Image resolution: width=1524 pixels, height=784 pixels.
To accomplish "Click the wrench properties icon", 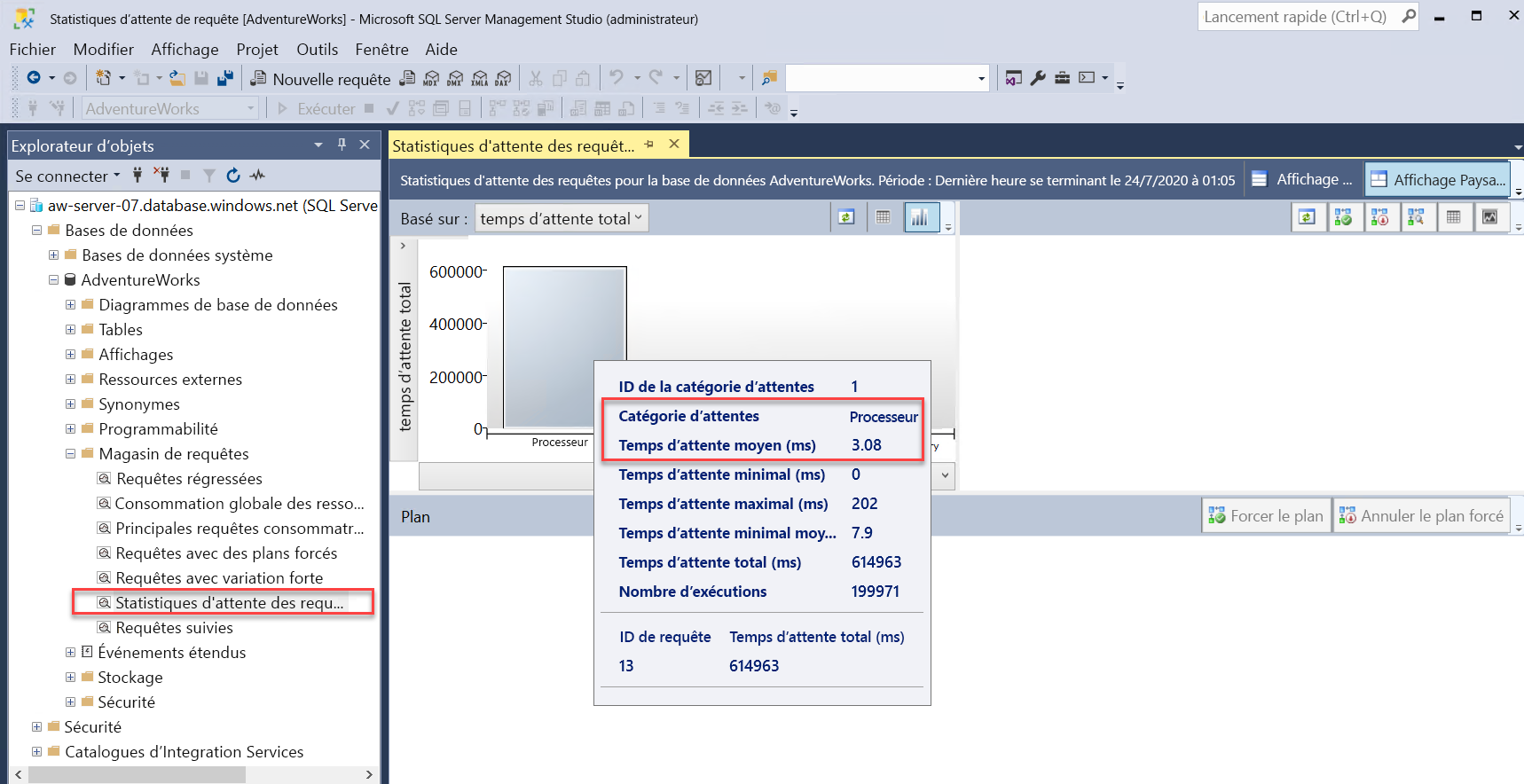I will [1038, 78].
